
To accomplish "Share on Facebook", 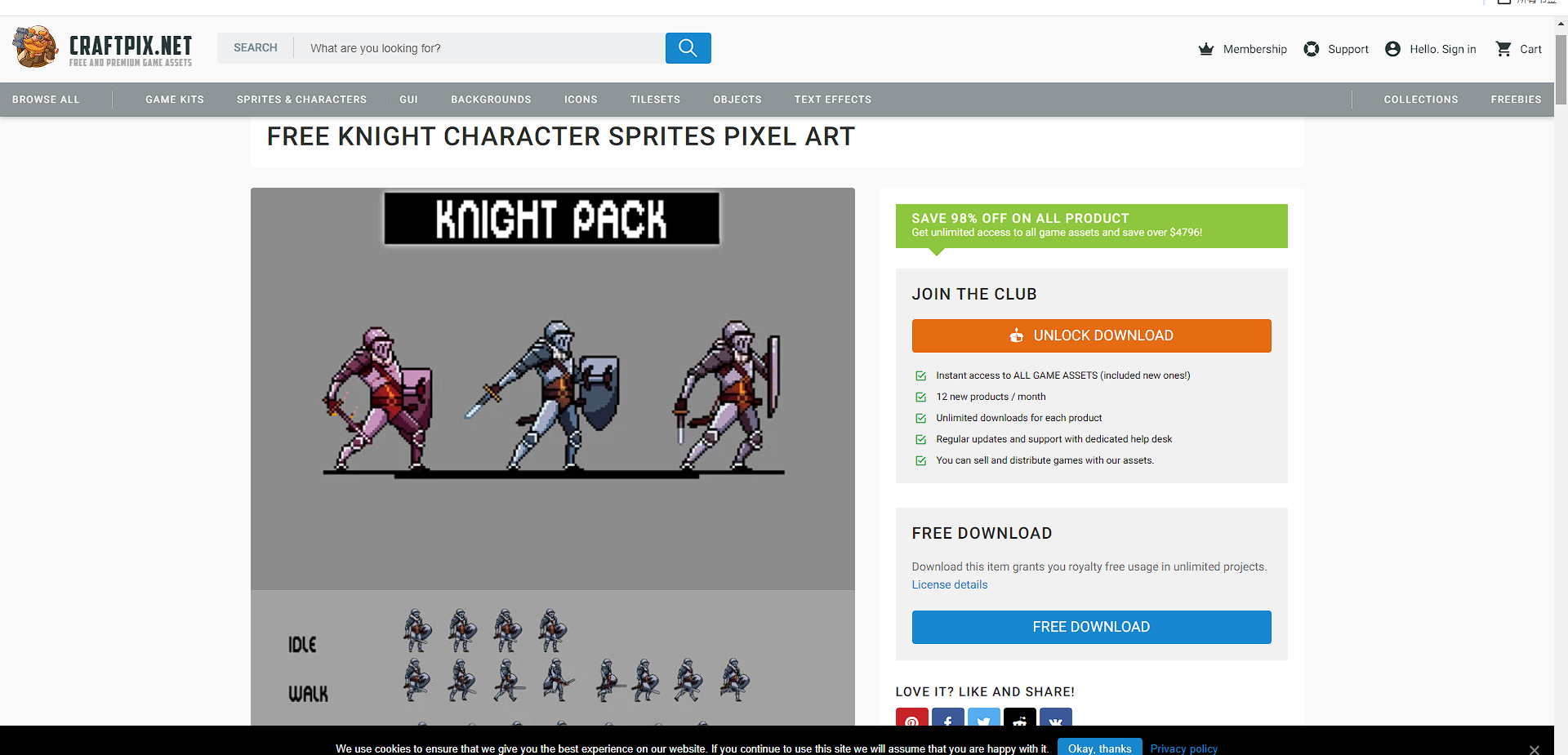I will tap(947, 718).
